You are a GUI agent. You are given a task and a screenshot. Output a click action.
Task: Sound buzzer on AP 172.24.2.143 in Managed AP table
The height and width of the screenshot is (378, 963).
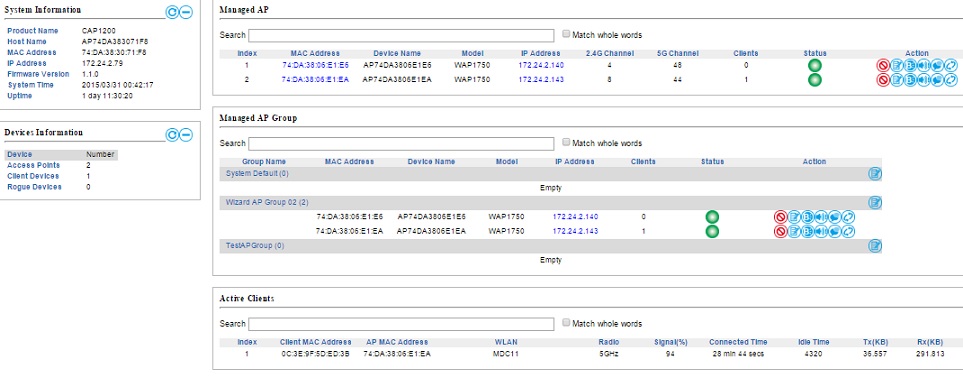tap(924, 79)
